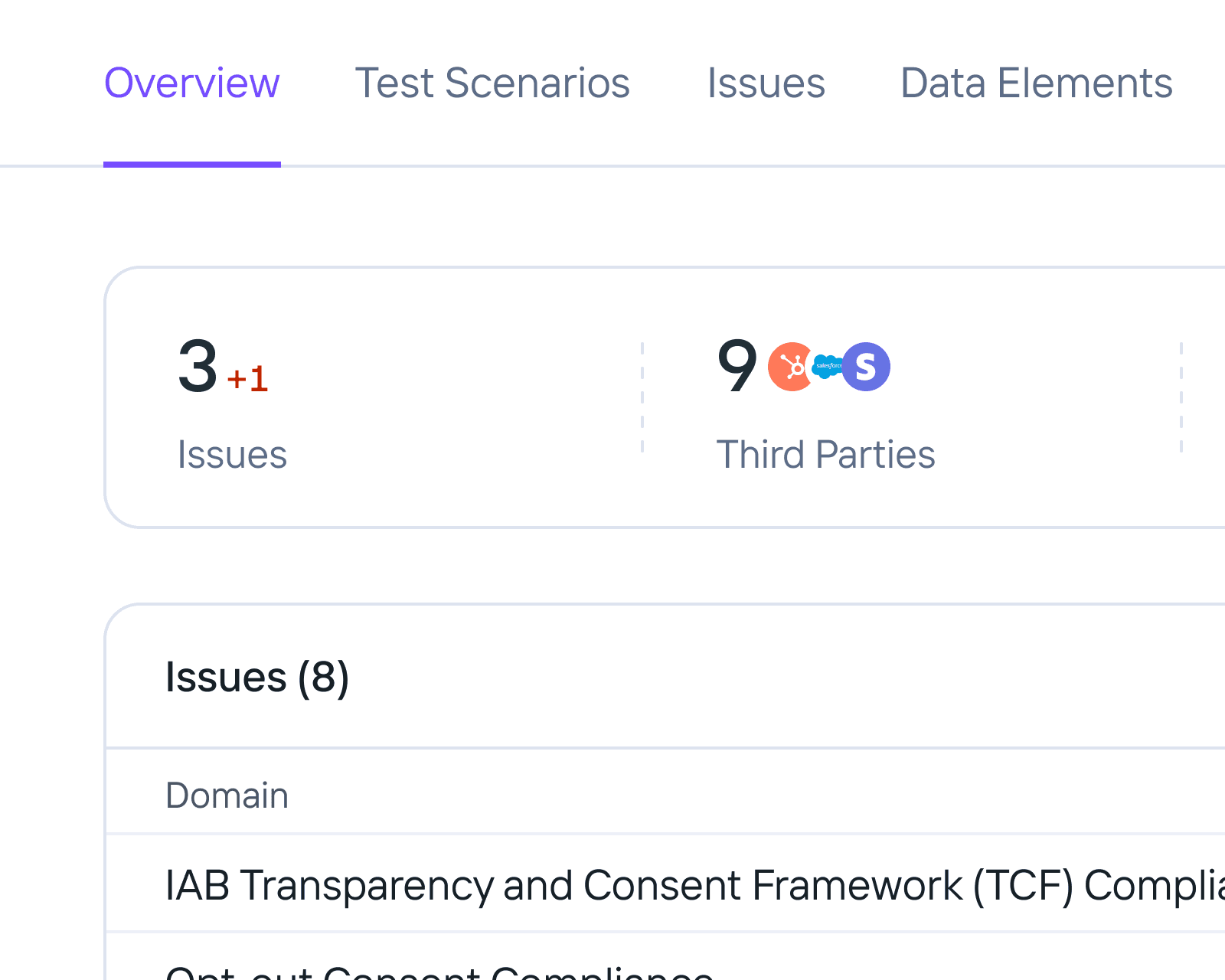Sort issues by the Domain column
Viewport: 1225px width, 980px height.
(227, 795)
